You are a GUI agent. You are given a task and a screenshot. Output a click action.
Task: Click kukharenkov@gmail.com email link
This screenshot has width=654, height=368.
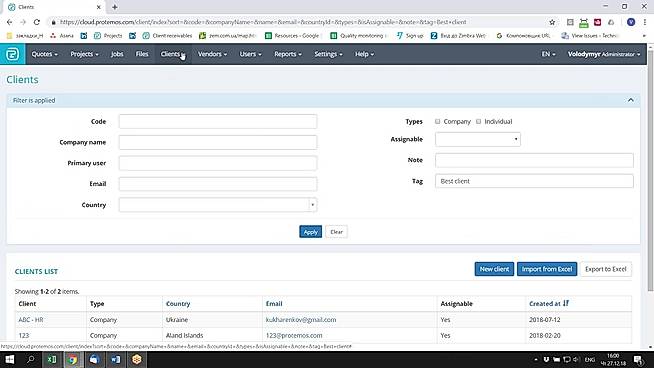pos(301,320)
